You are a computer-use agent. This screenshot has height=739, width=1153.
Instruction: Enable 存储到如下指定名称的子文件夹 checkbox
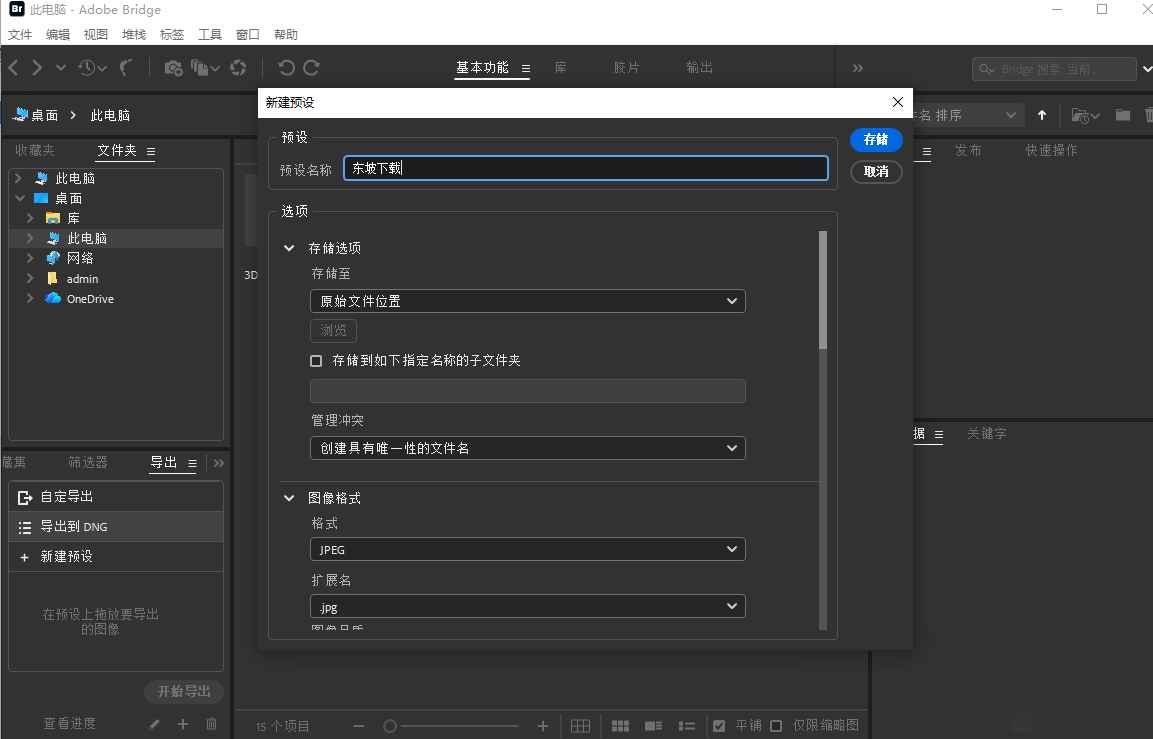click(x=316, y=361)
